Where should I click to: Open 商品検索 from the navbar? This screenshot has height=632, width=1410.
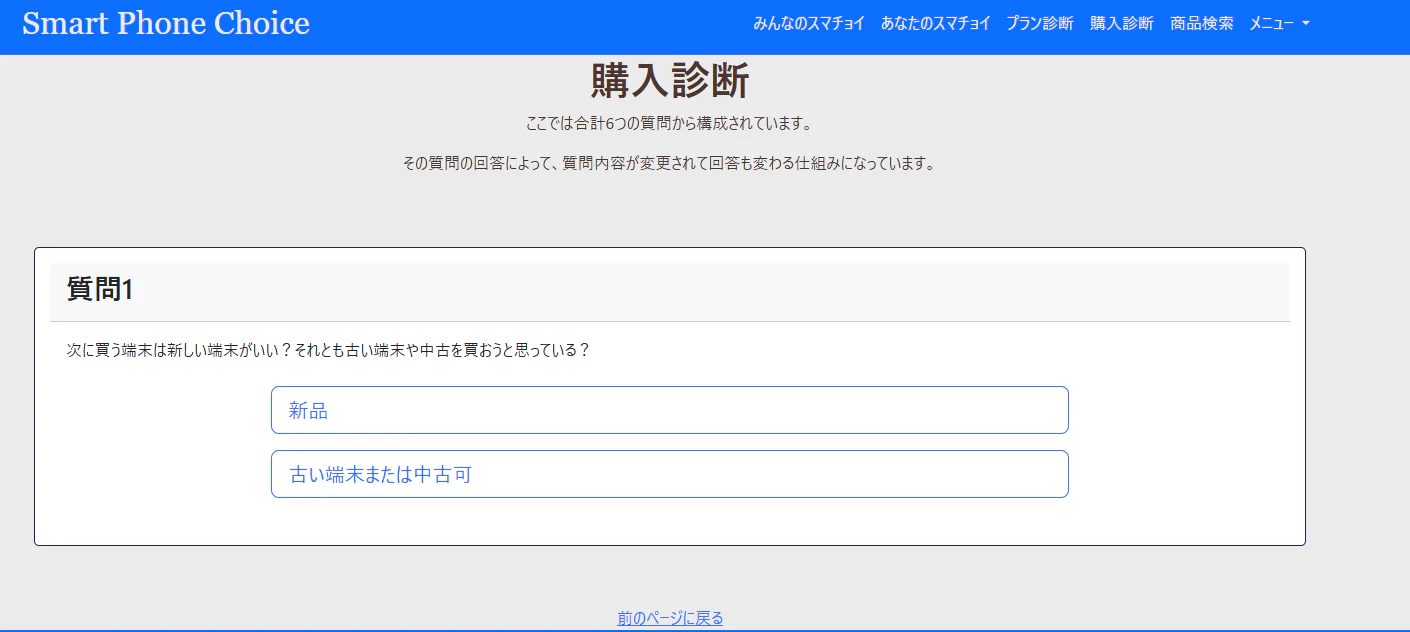1202,23
